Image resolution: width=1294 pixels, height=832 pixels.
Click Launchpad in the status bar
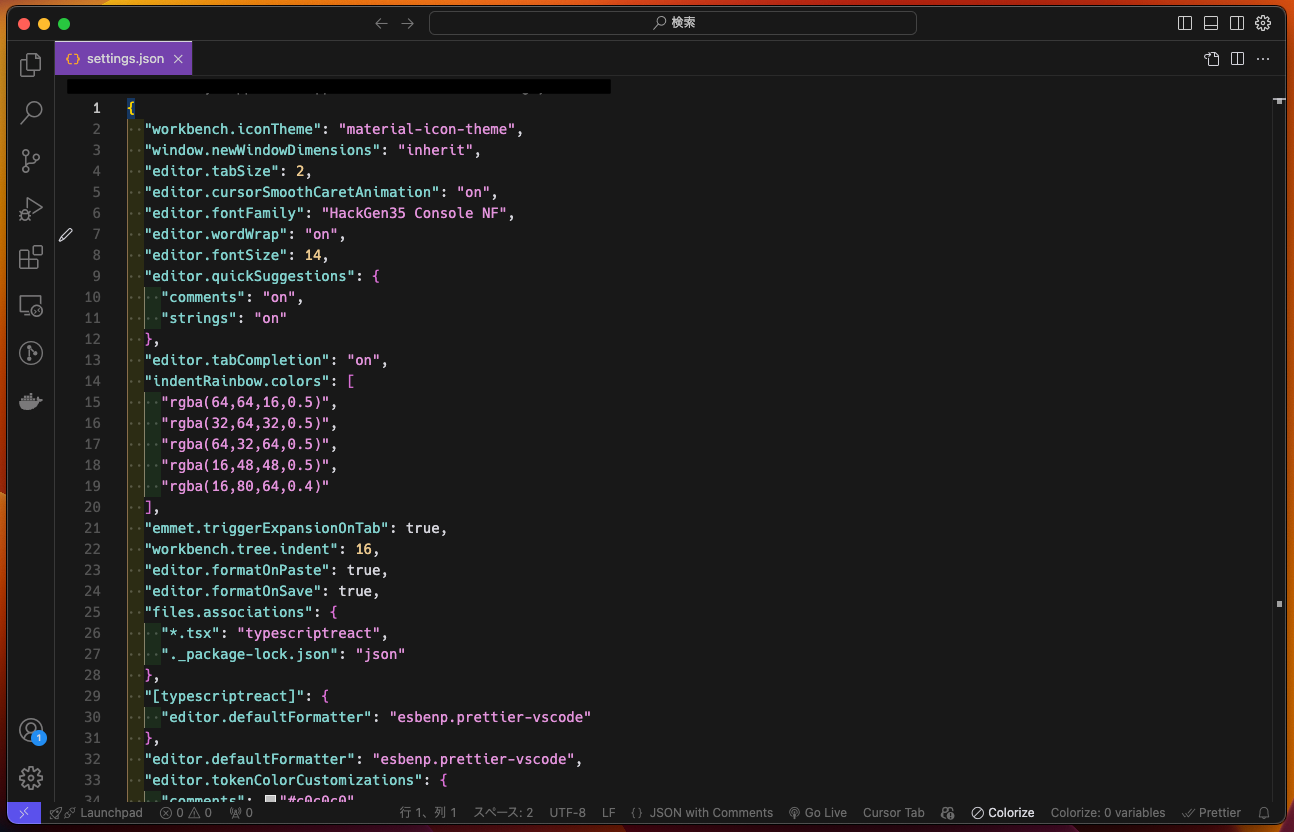click(96, 813)
